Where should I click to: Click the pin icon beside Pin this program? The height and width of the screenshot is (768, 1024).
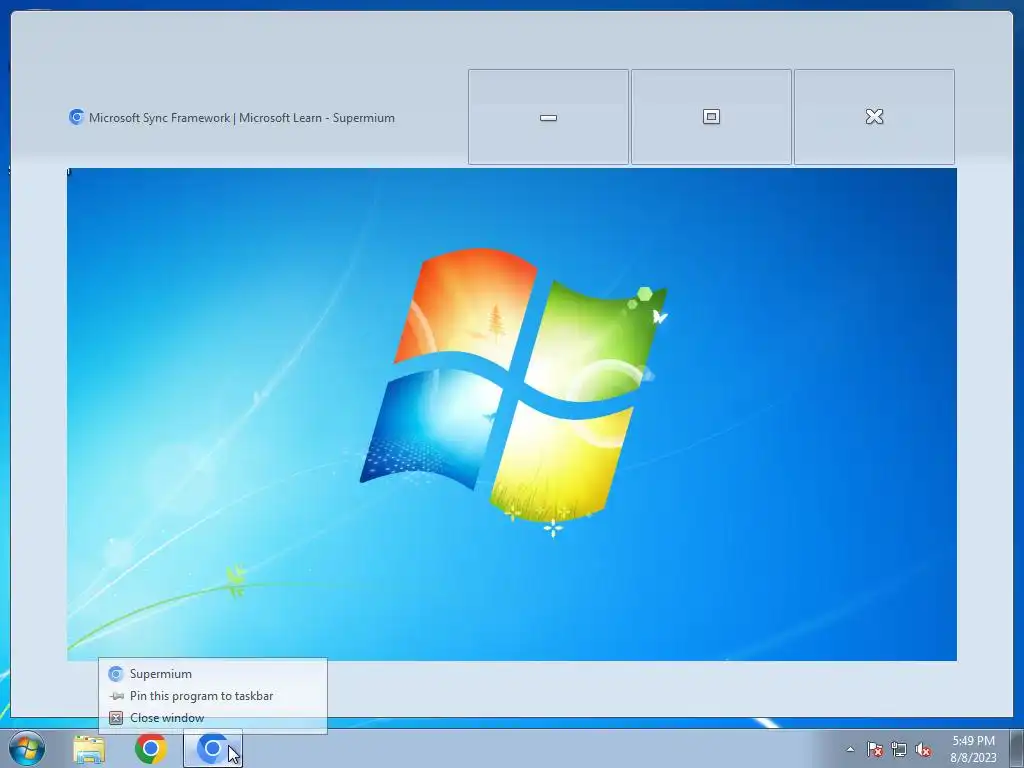tap(116, 696)
